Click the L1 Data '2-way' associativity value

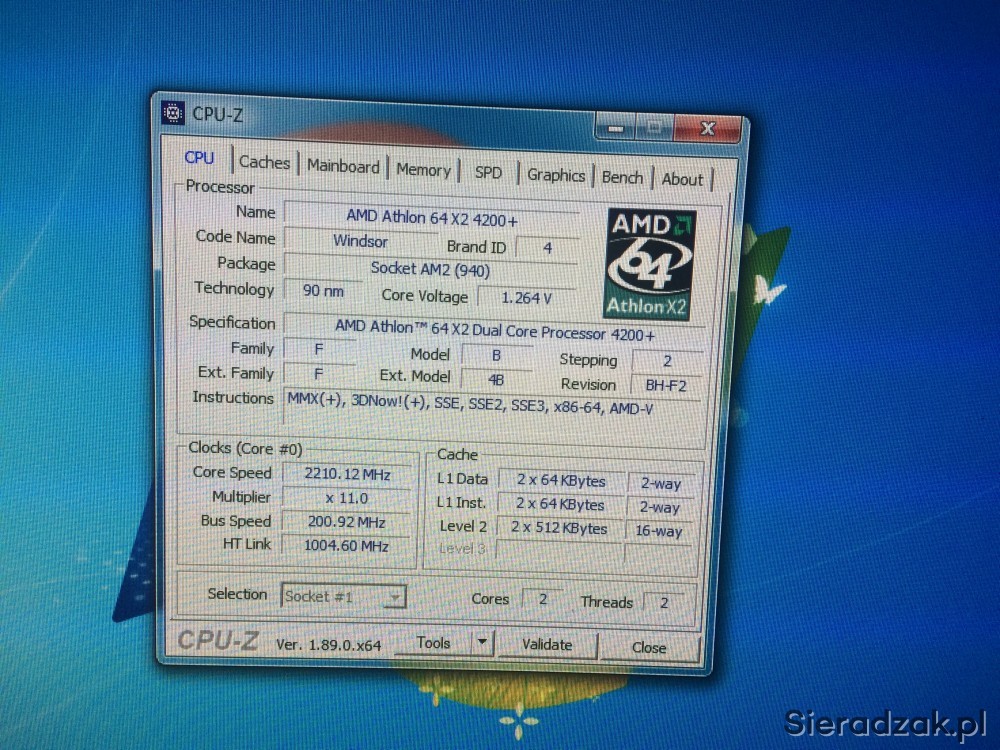pos(661,484)
